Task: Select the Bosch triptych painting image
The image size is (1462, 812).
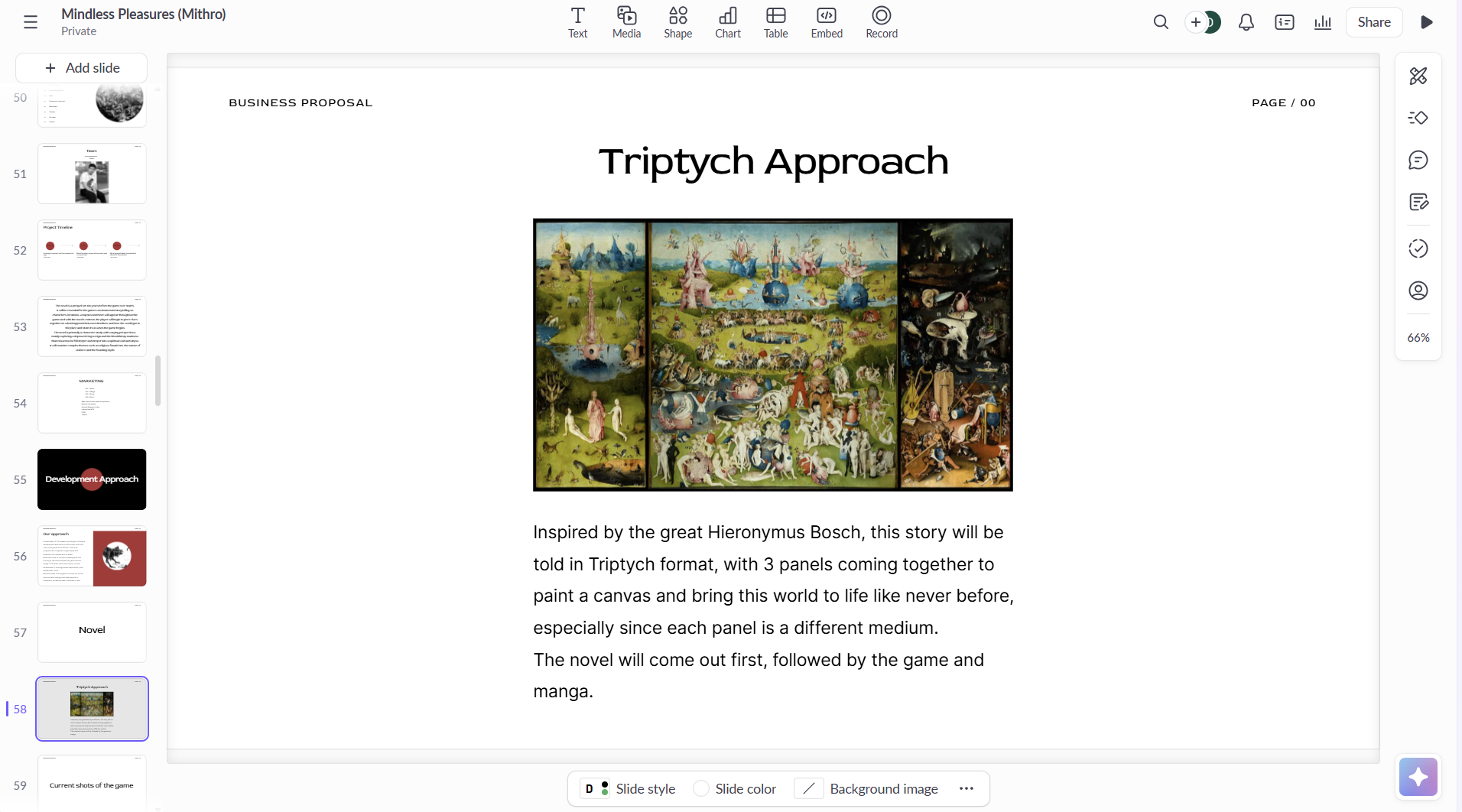Action: [x=773, y=355]
